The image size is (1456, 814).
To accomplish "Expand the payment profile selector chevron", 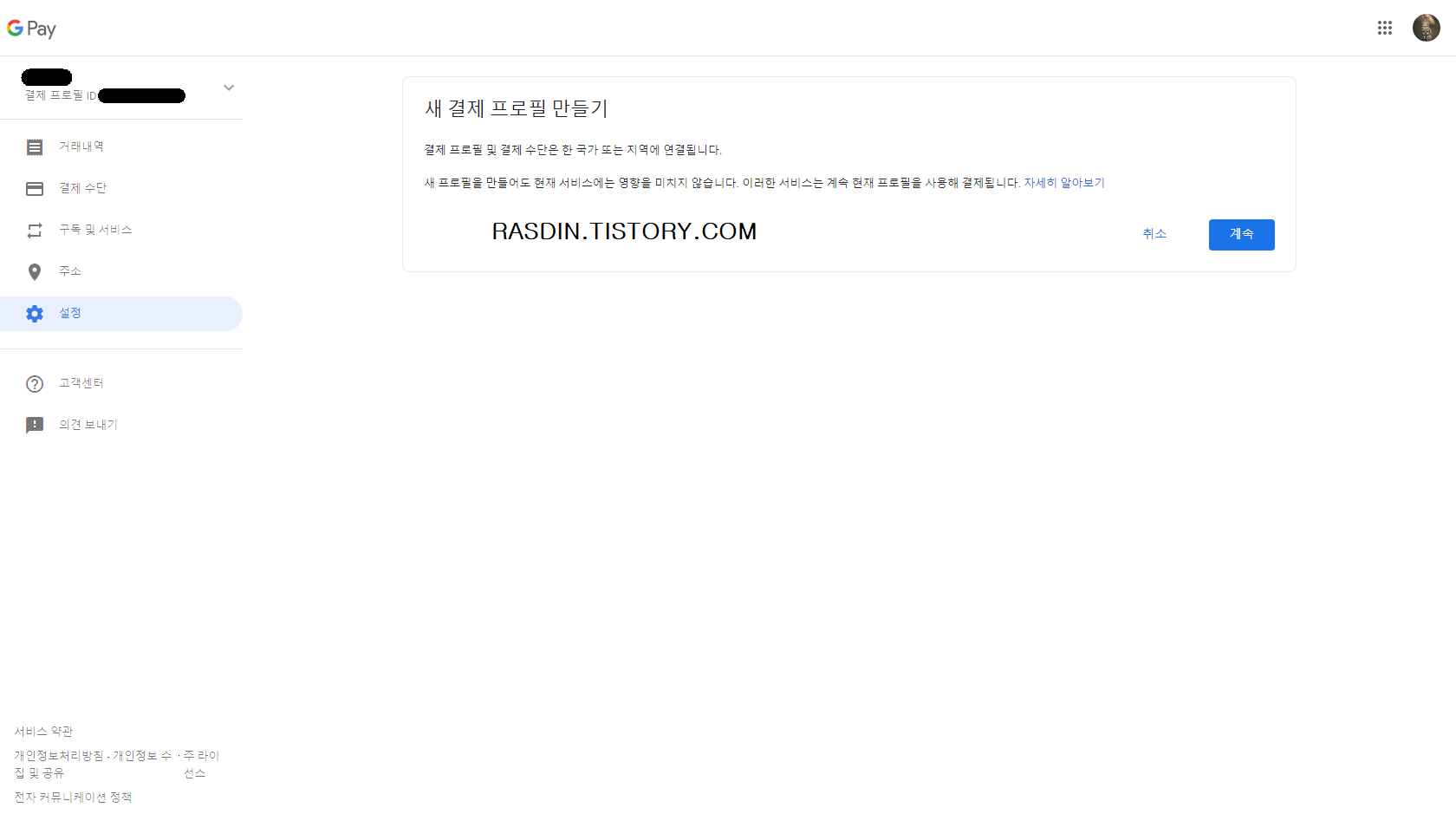I will point(229,88).
